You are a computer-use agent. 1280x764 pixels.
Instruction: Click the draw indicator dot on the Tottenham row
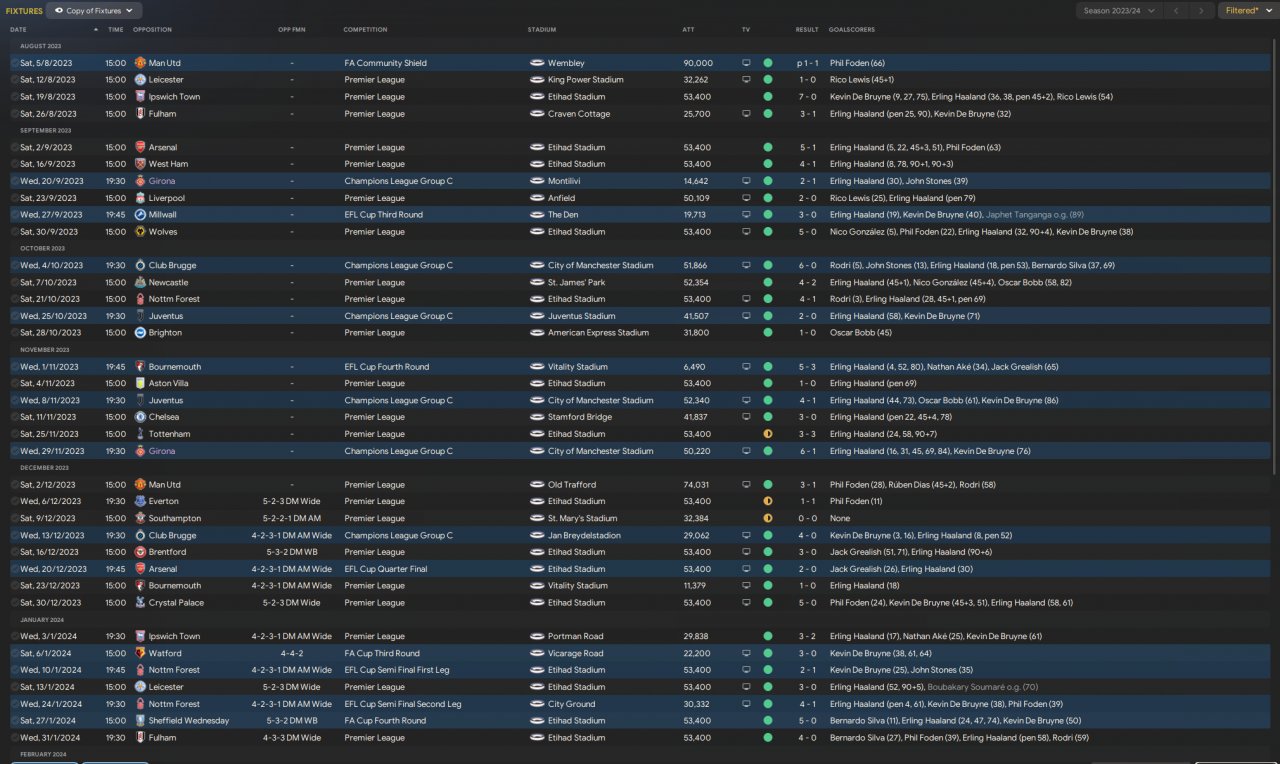coord(768,434)
